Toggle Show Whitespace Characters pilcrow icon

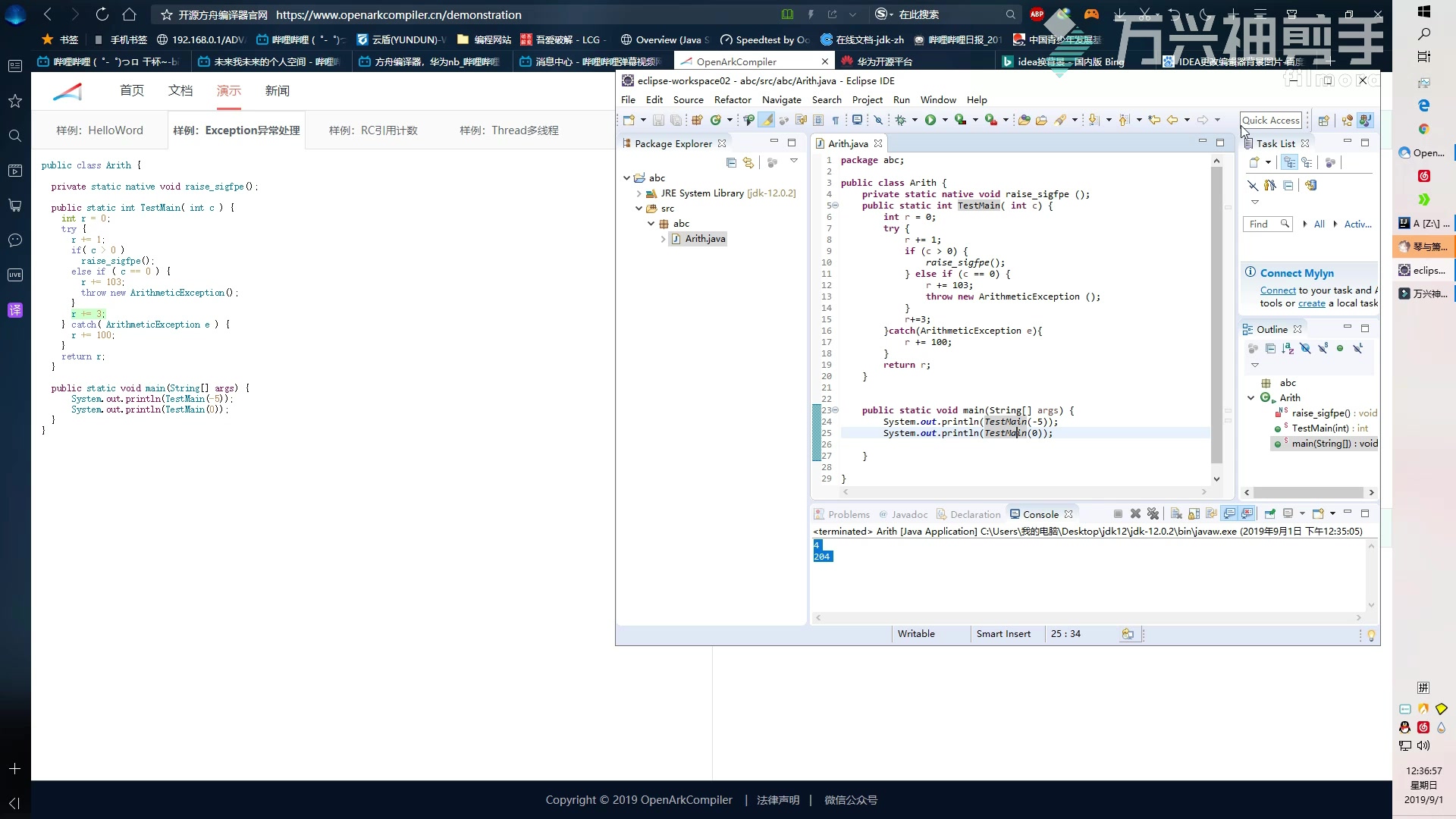835,120
